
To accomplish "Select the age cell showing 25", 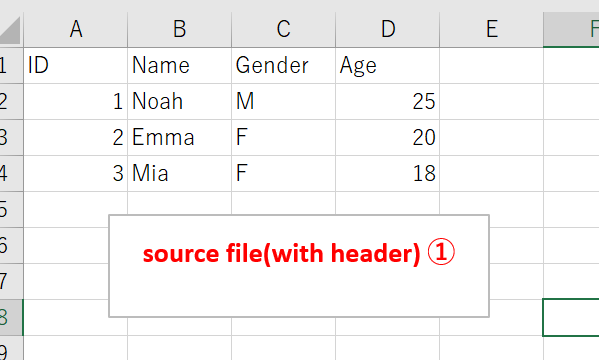I will [x=388, y=101].
